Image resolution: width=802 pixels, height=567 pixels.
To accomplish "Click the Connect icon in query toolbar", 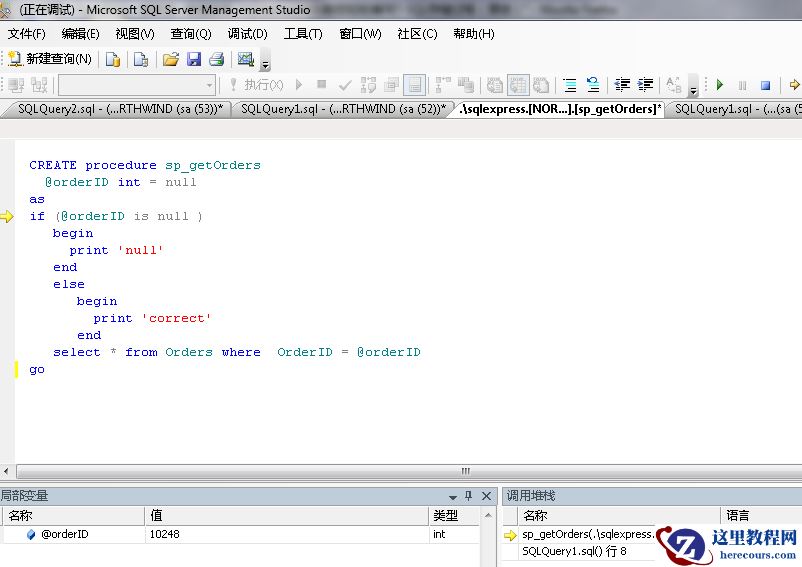I will [16, 85].
